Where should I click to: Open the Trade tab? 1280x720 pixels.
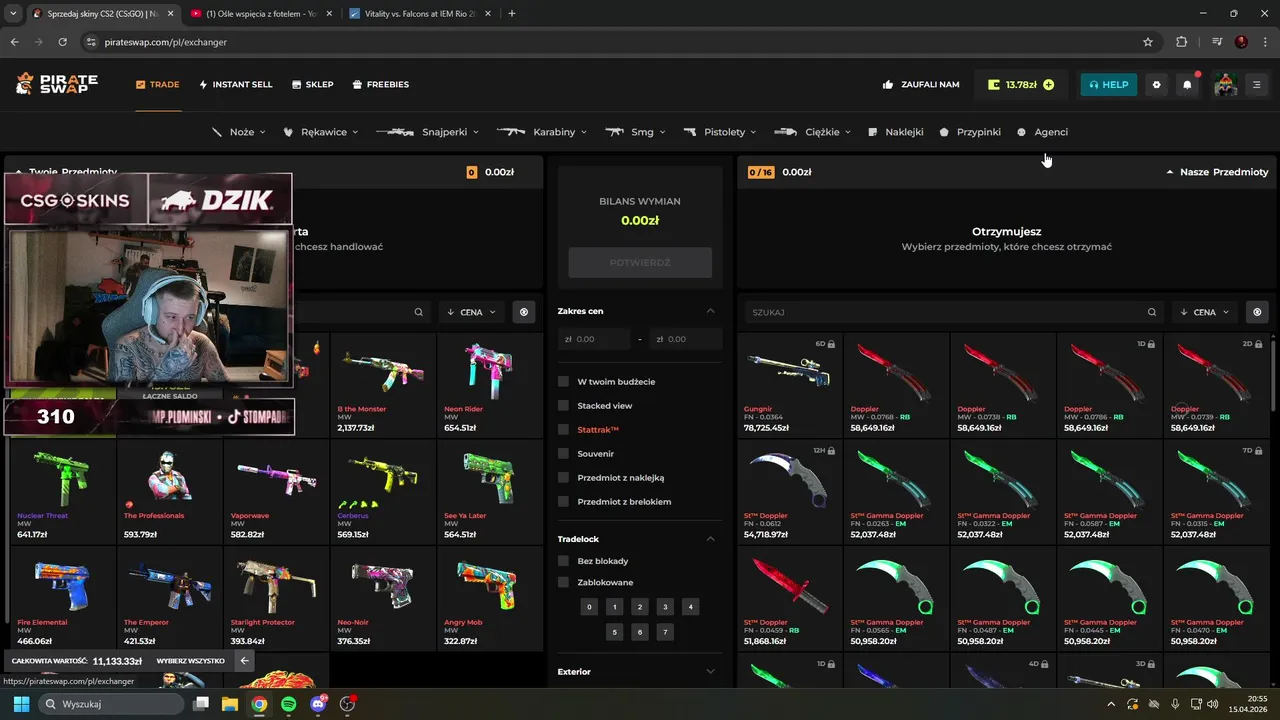[158, 85]
